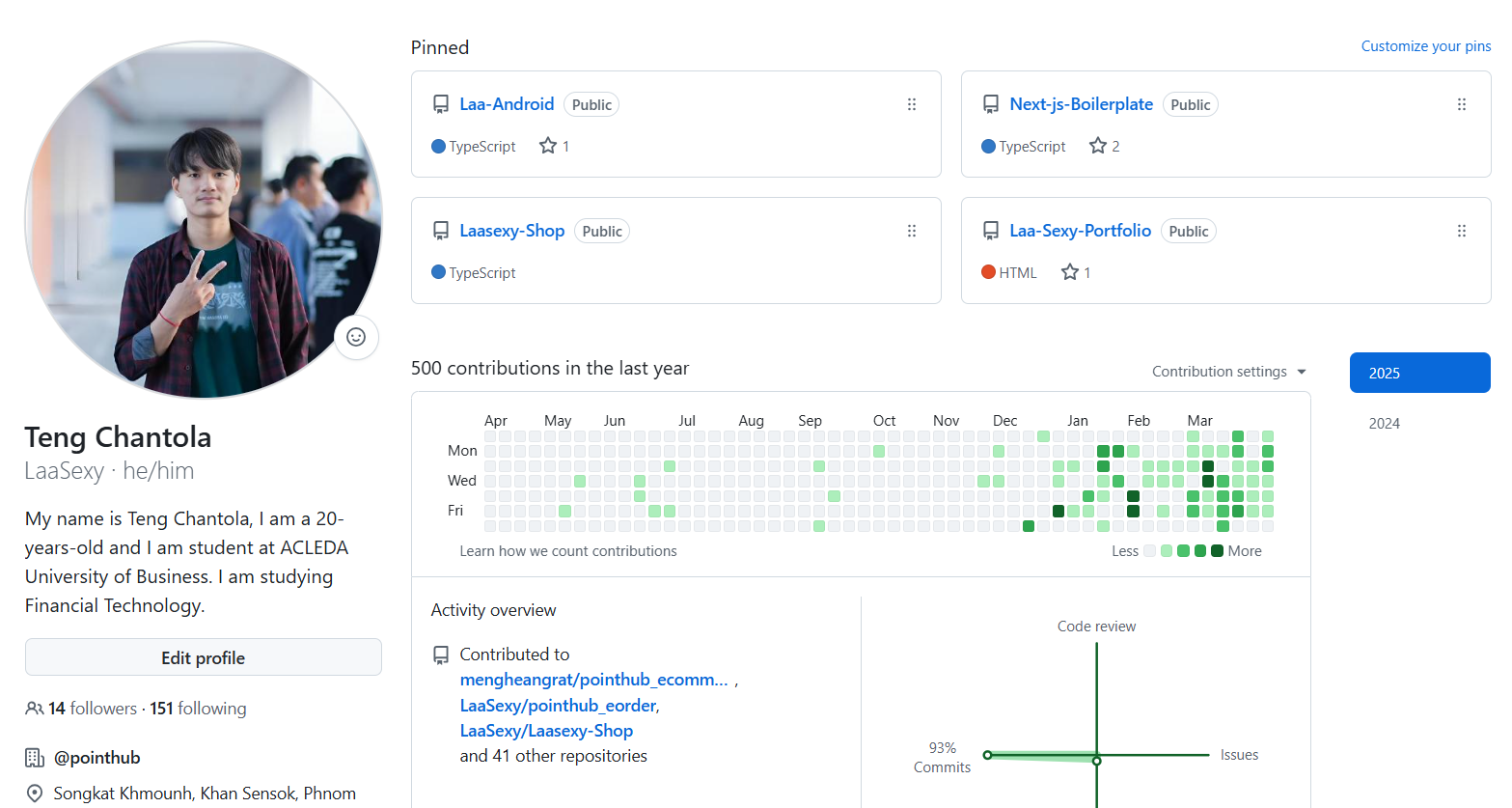The height and width of the screenshot is (808, 1512).
Task: Click the repo book icon next to Laa-Android
Action: pyautogui.click(x=441, y=103)
